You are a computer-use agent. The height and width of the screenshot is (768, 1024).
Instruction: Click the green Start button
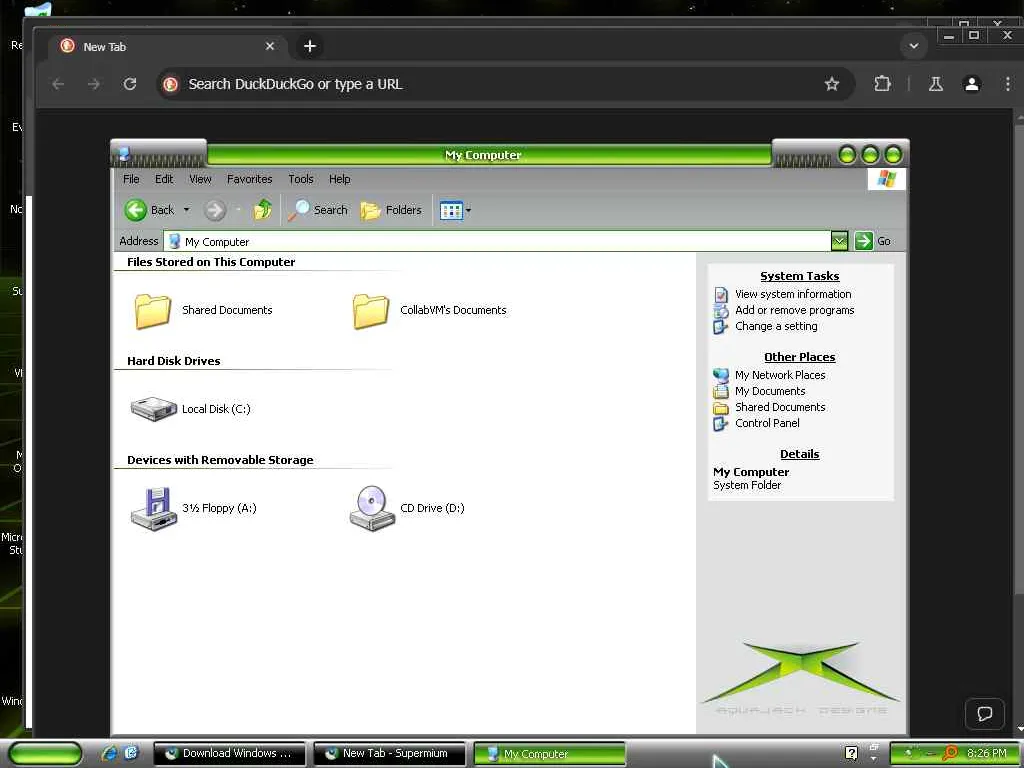46,754
